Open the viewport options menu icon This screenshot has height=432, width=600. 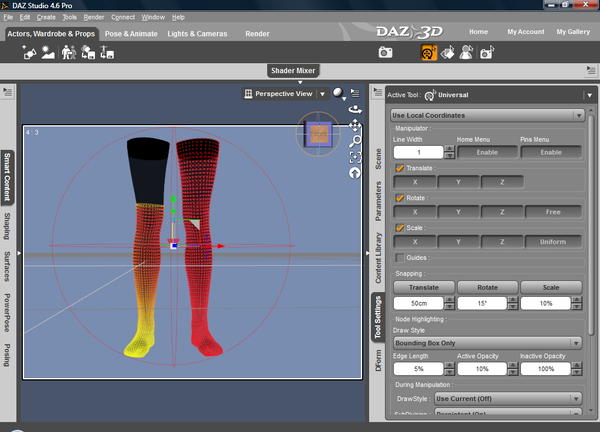pyautogui.click(x=355, y=93)
